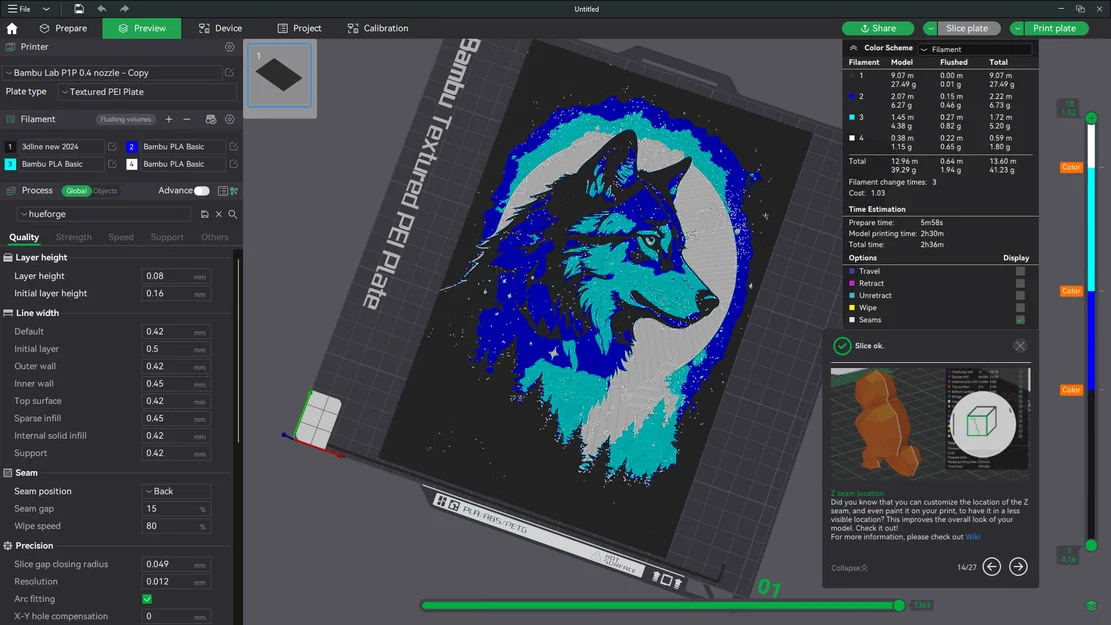Open the hueforge process preset dropdown

click(x=103, y=214)
